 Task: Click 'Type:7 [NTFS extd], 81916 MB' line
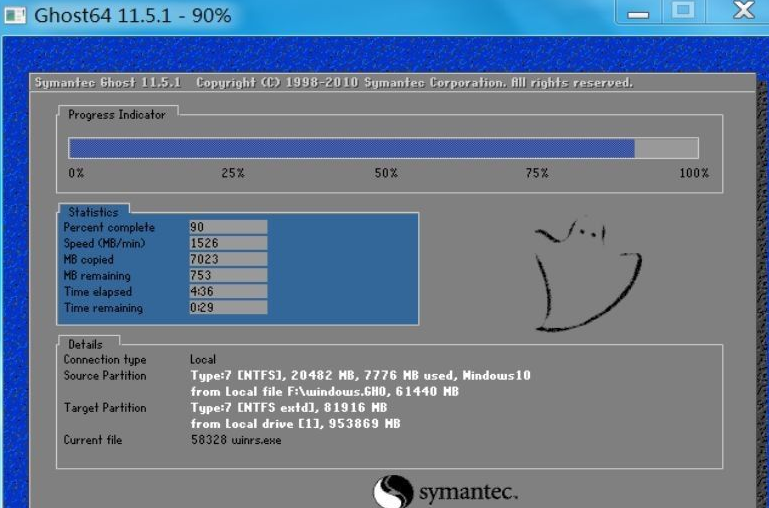click(x=289, y=407)
